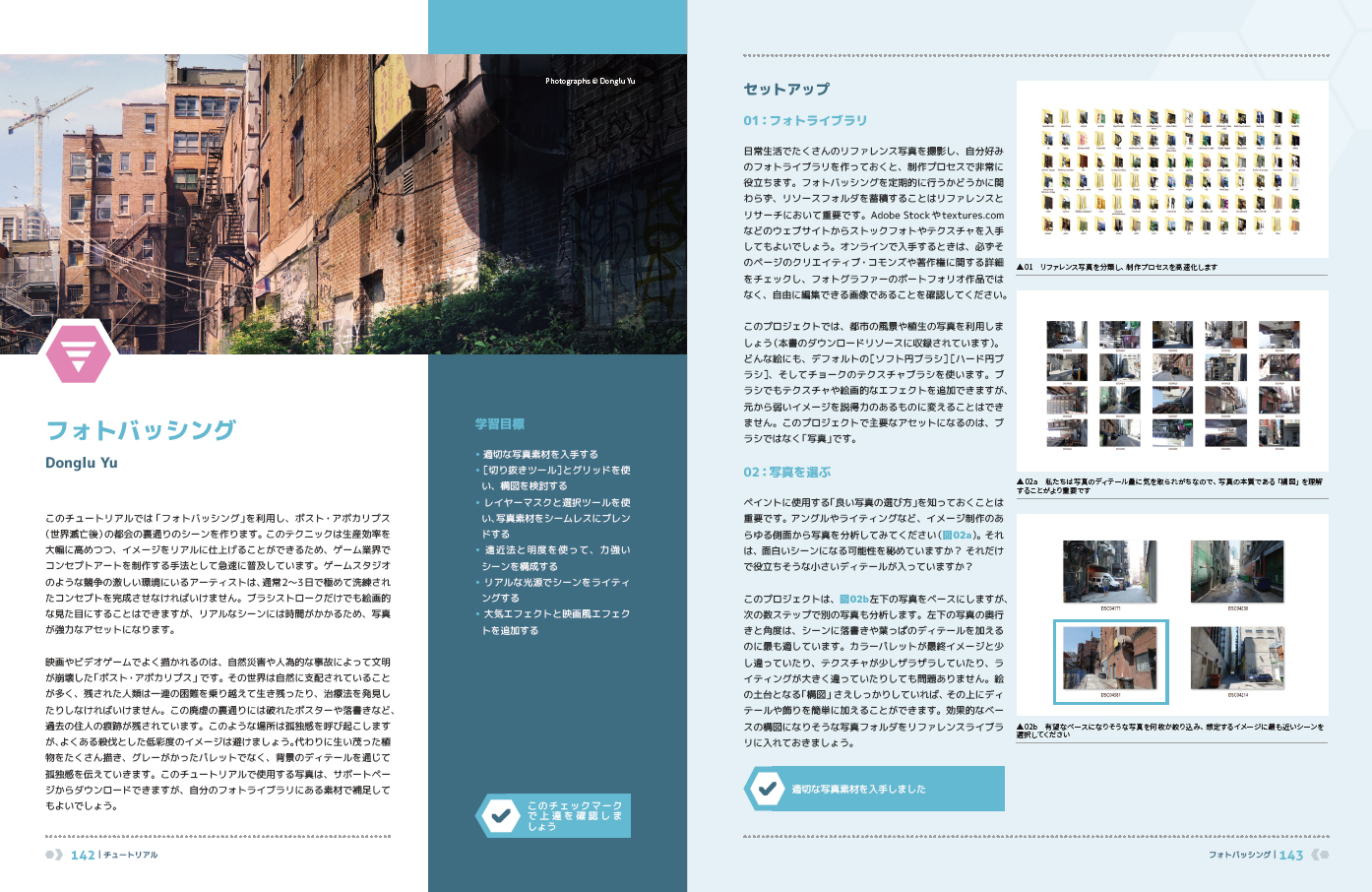Click the 学習目標 heading in the dark panel
The image size is (1372, 892).
(x=500, y=423)
